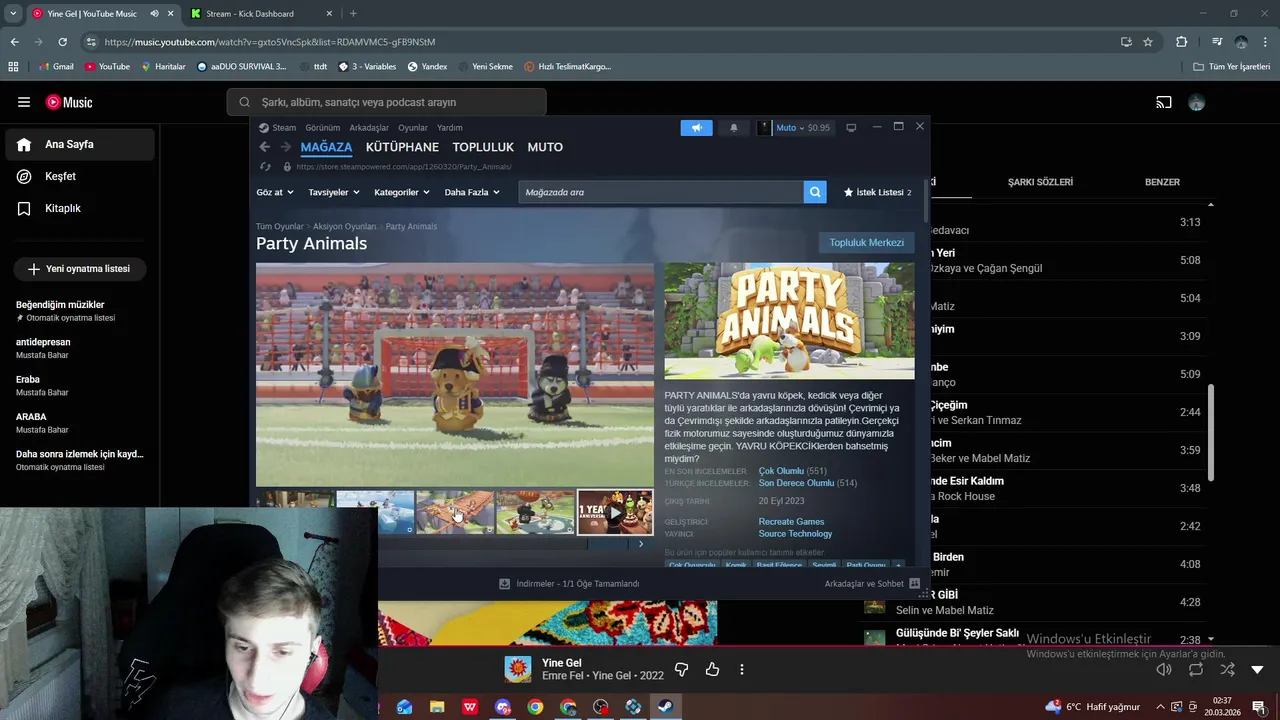1280x720 pixels.
Task: Switch to KÜTÜPHANE tab in Steam
Action: click(402, 147)
